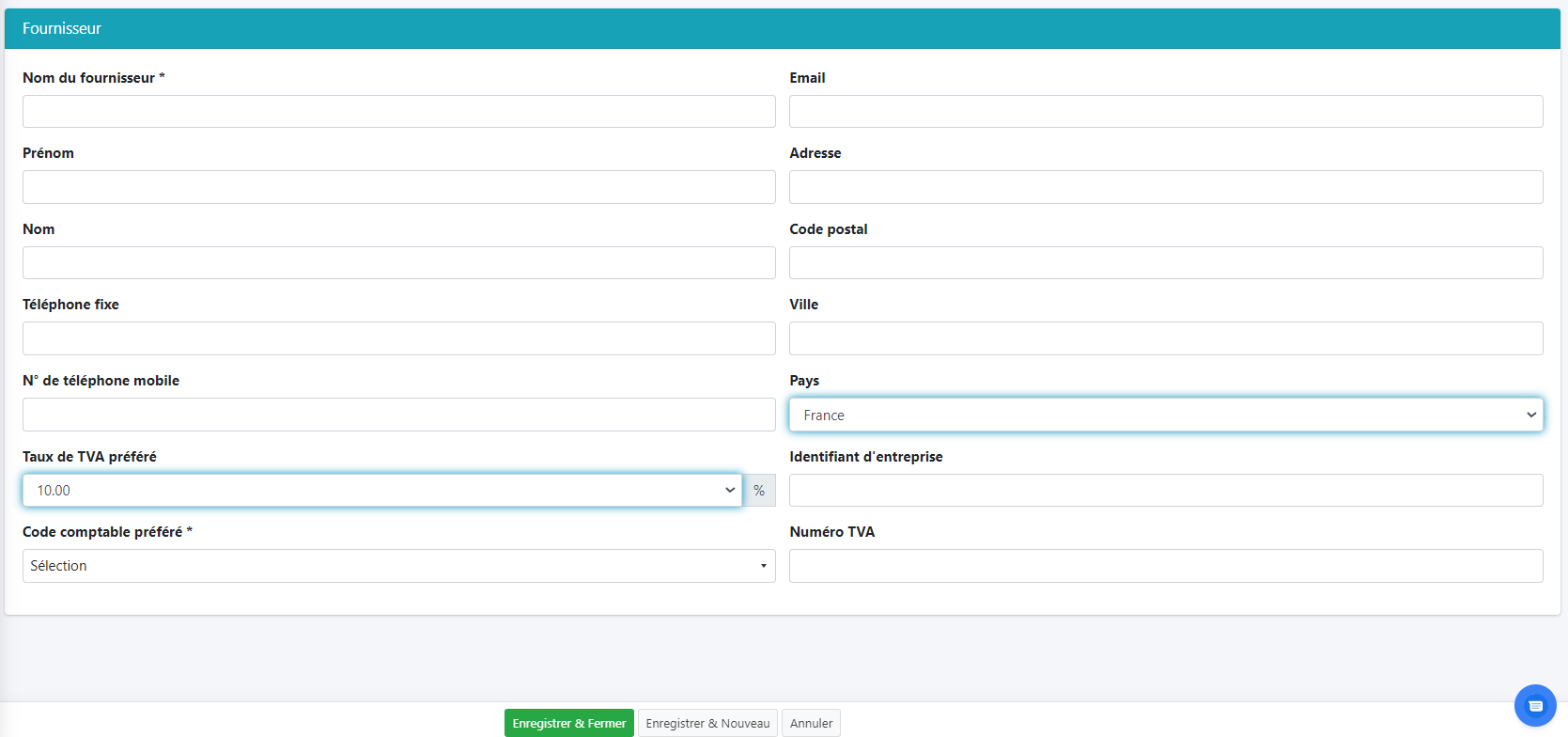The image size is (1568, 737).
Task: Open the chat support bubble icon
Action: [x=1535, y=705]
